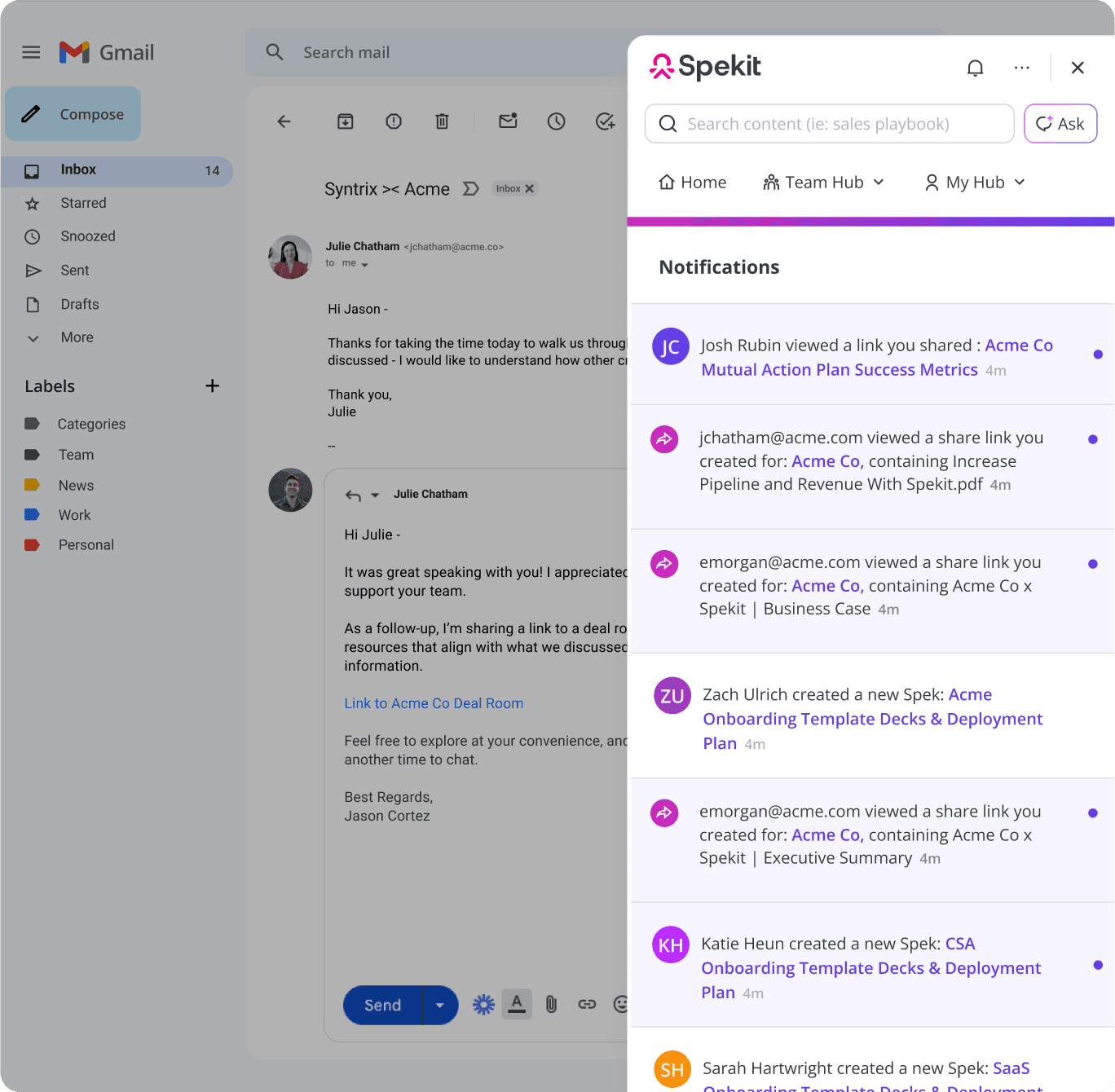1115x1092 pixels.
Task: Open Spekit more options menu
Action: click(x=1022, y=68)
